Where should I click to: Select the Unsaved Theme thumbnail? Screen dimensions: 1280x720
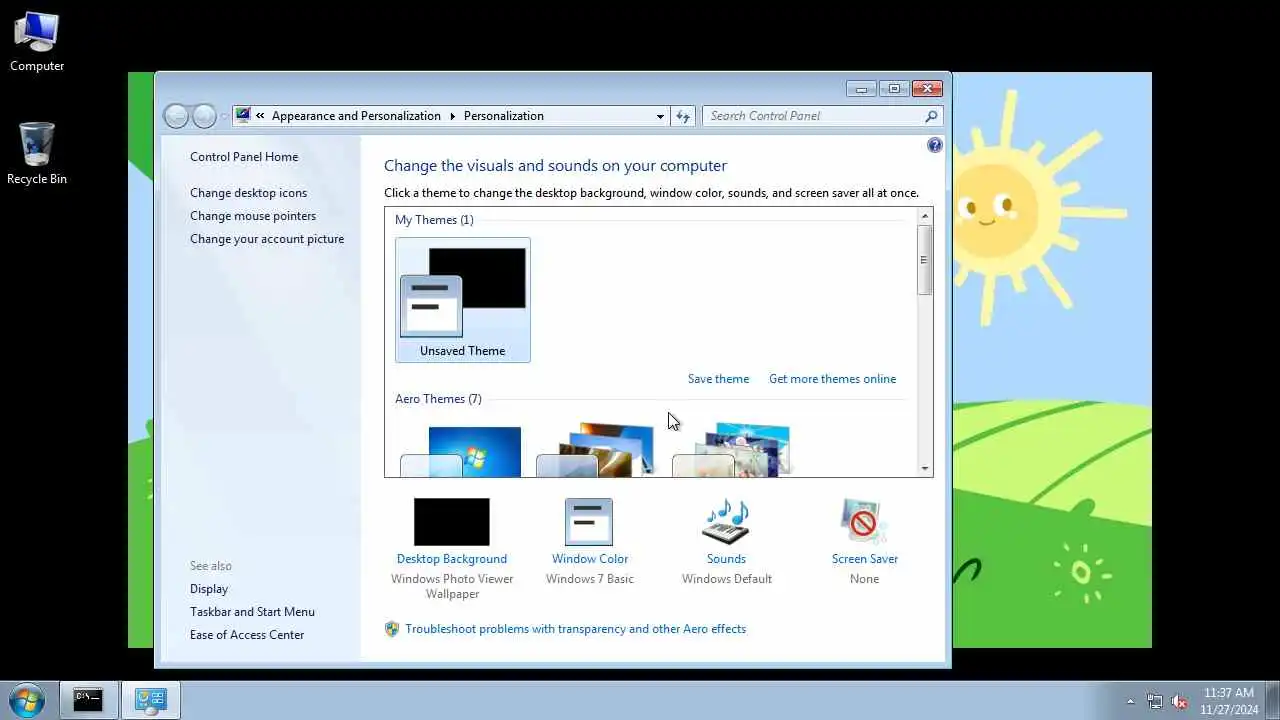click(x=463, y=300)
